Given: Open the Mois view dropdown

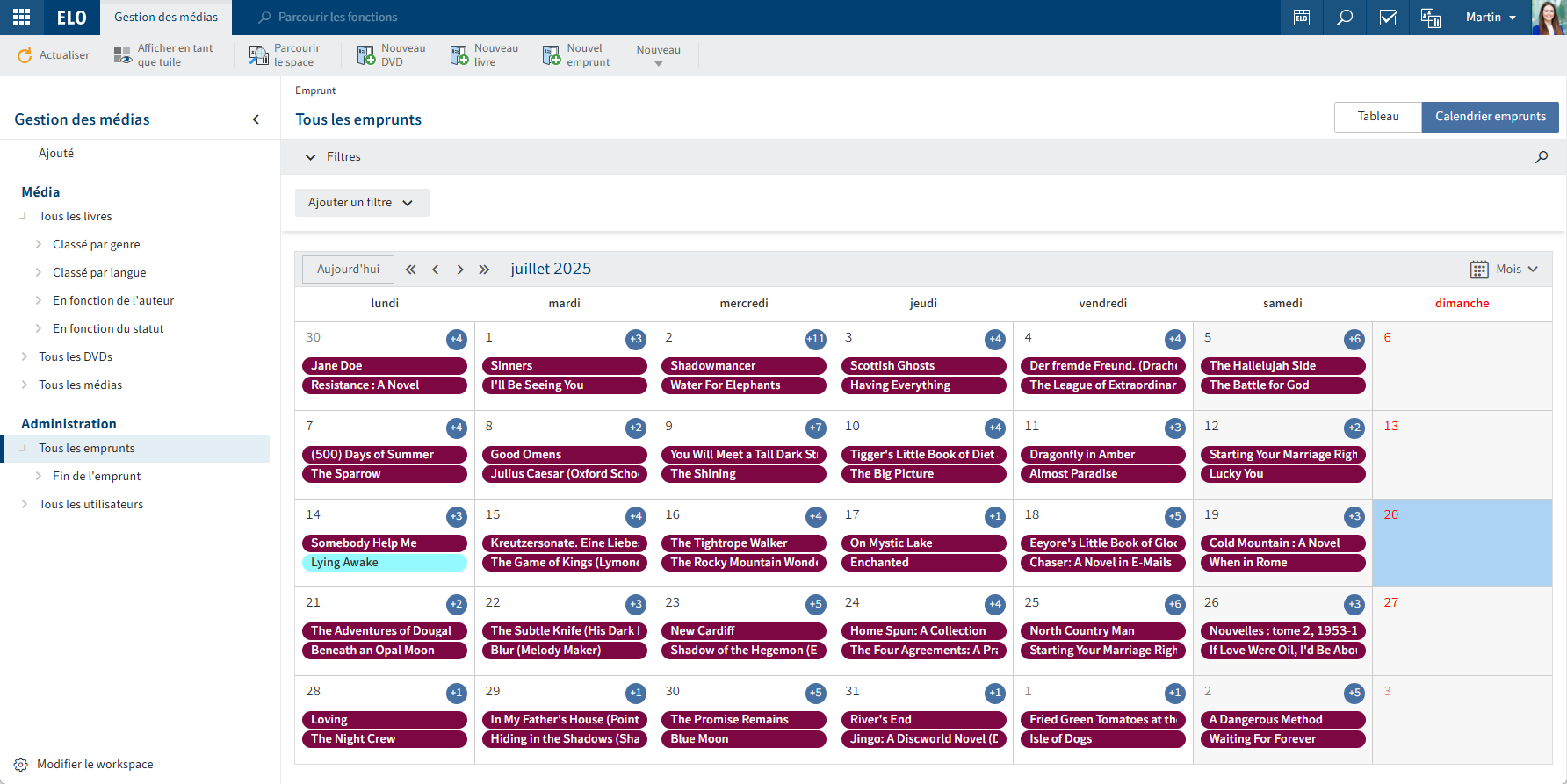Looking at the screenshot, I should [x=1505, y=270].
